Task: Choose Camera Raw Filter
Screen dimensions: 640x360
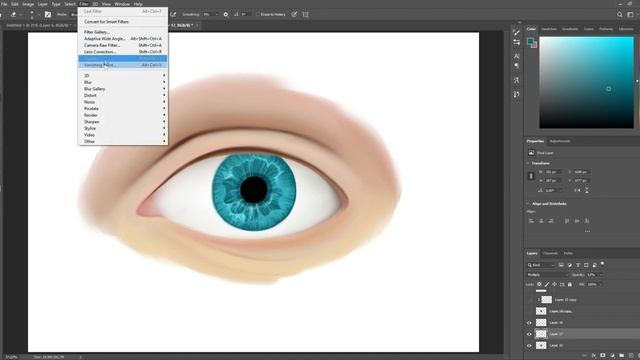Action: [x=123, y=45]
